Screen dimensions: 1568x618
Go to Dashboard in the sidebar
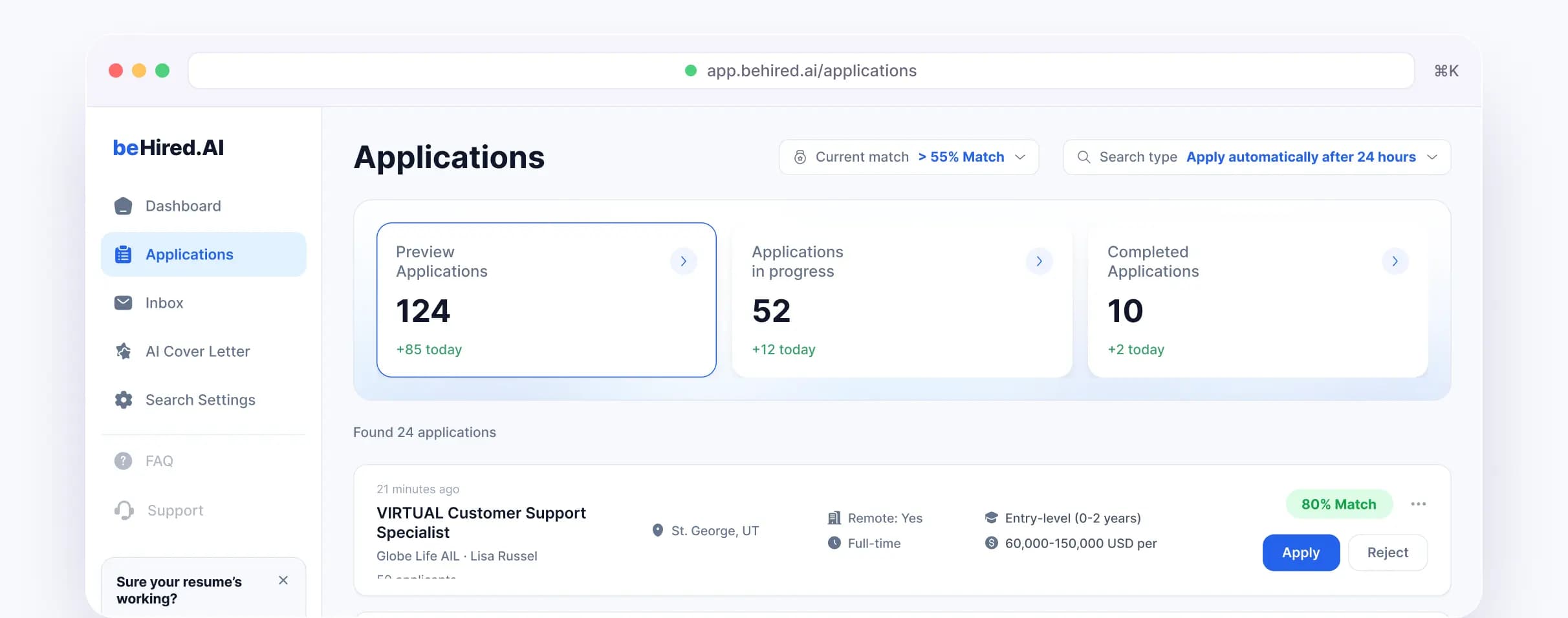point(204,206)
